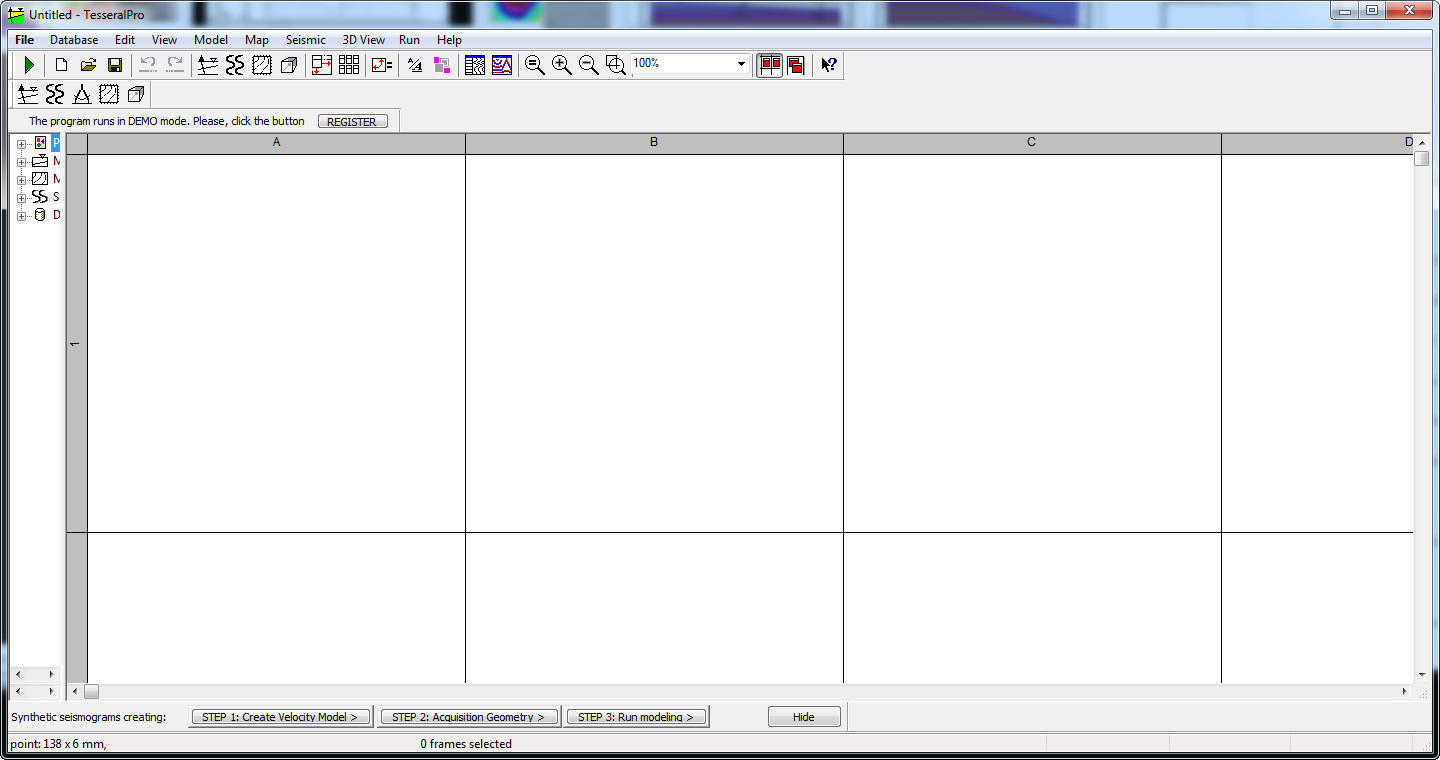The width and height of the screenshot is (1440, 760).
Task: Expand the tree node with the model marker icon
Action: pos(22,162)
